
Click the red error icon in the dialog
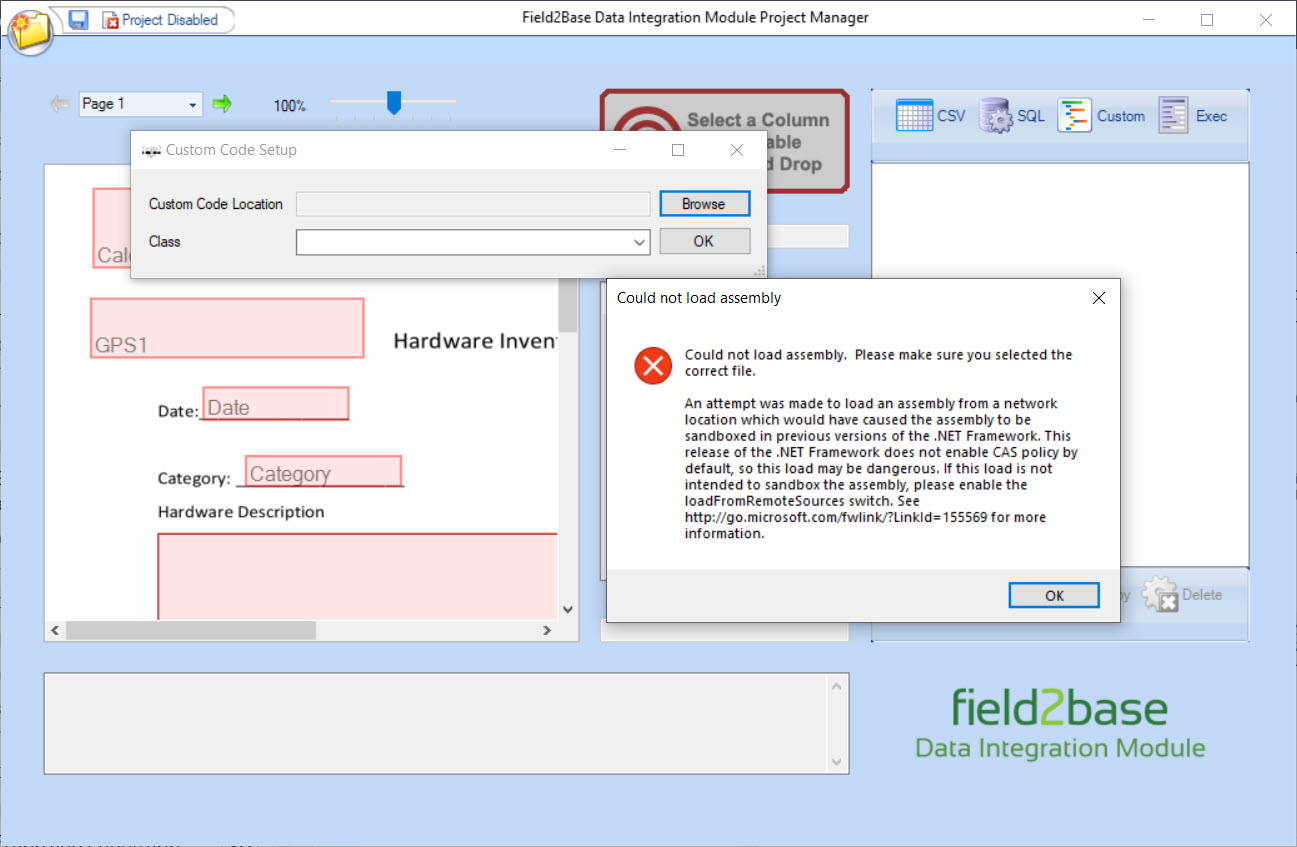click(x=653, y=366)
